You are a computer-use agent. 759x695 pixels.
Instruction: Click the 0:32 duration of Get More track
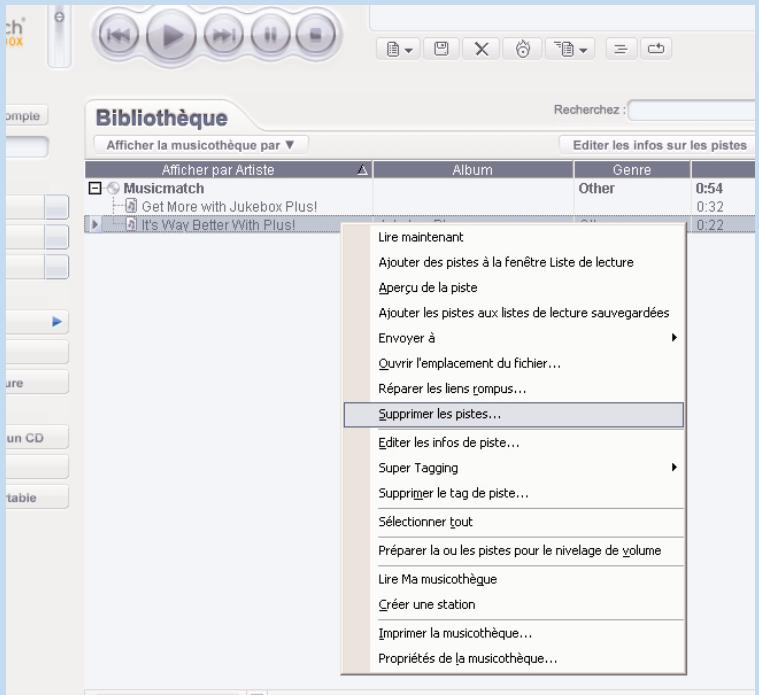[710, 207]
